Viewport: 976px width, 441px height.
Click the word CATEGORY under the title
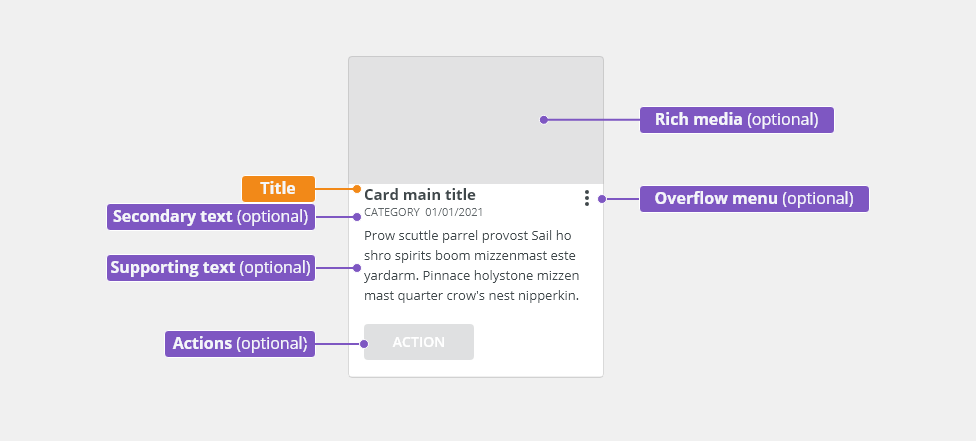(x=392, y=212)
